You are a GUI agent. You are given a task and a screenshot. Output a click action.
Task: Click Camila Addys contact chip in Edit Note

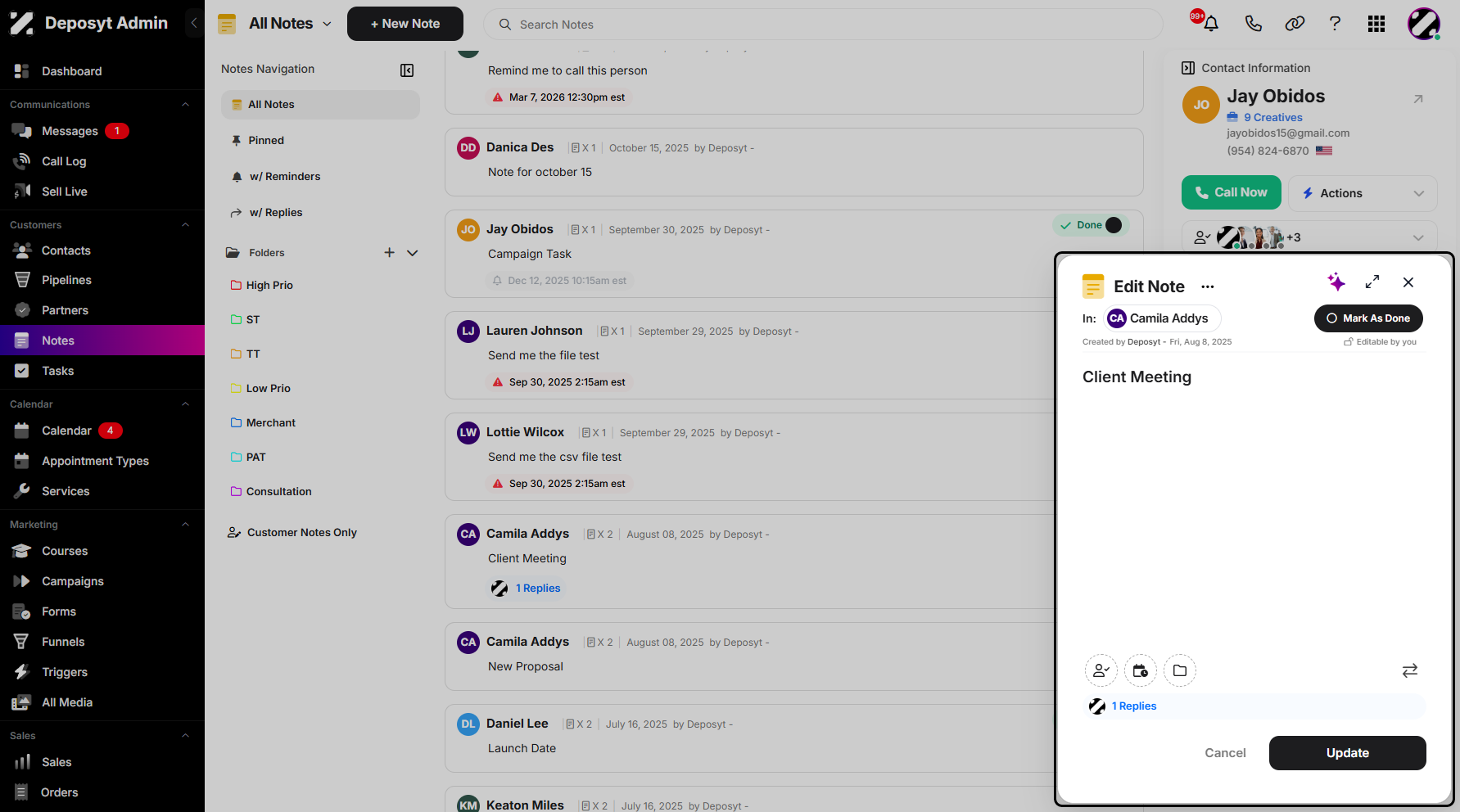(1162, 318)
